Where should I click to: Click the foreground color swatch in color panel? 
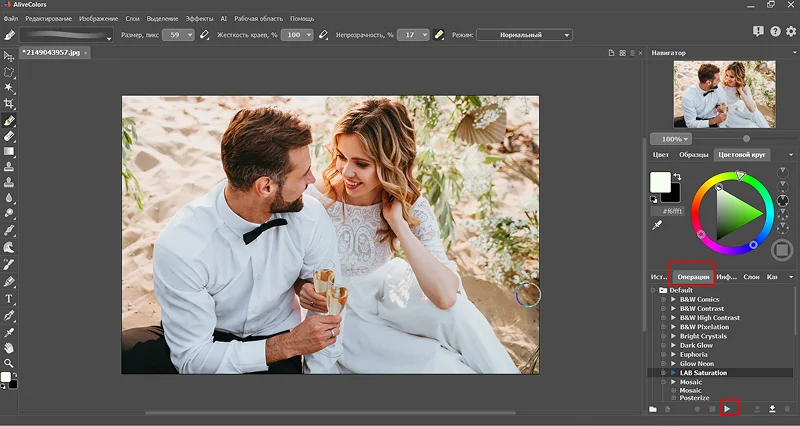660,181
